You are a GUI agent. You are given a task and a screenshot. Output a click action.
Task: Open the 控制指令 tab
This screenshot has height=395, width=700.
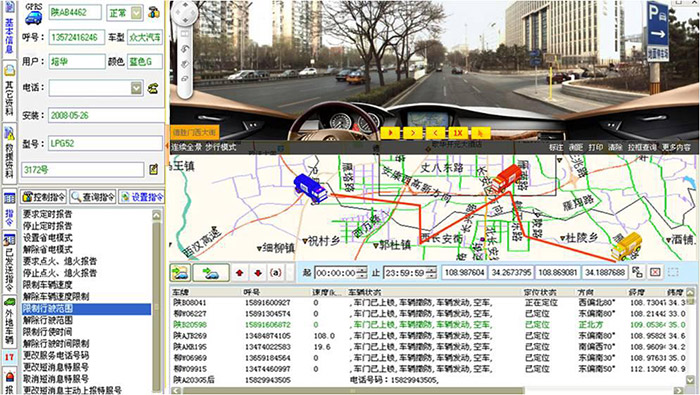[44, 197]
